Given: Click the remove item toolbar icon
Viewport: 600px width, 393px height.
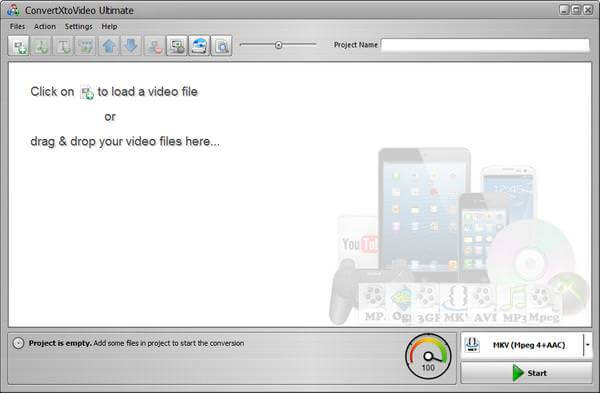Looking at the screenshot, I should 154,46.
